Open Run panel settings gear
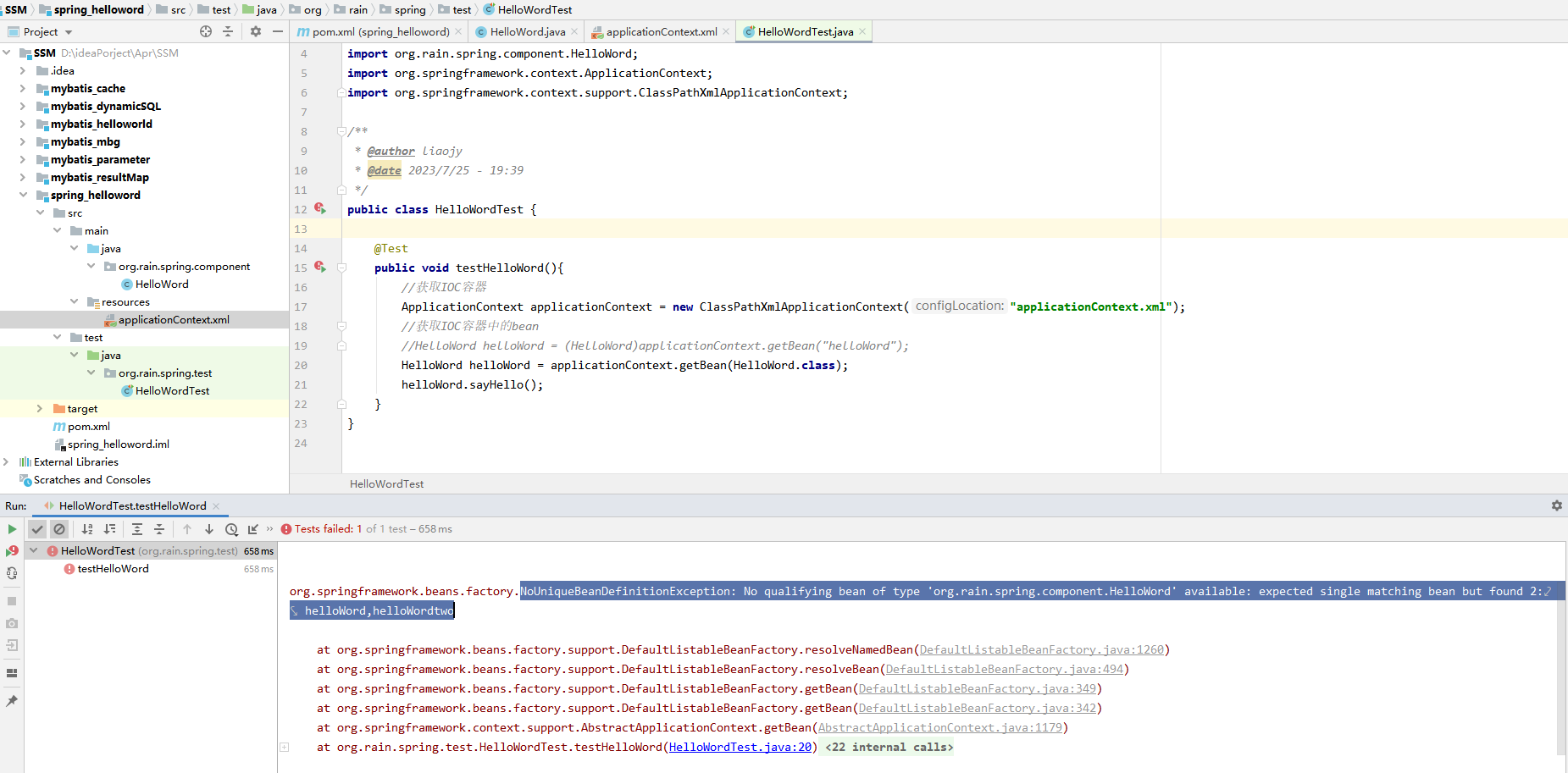The width and height of the screenshot is (1568, 773). coord(1557,505)
